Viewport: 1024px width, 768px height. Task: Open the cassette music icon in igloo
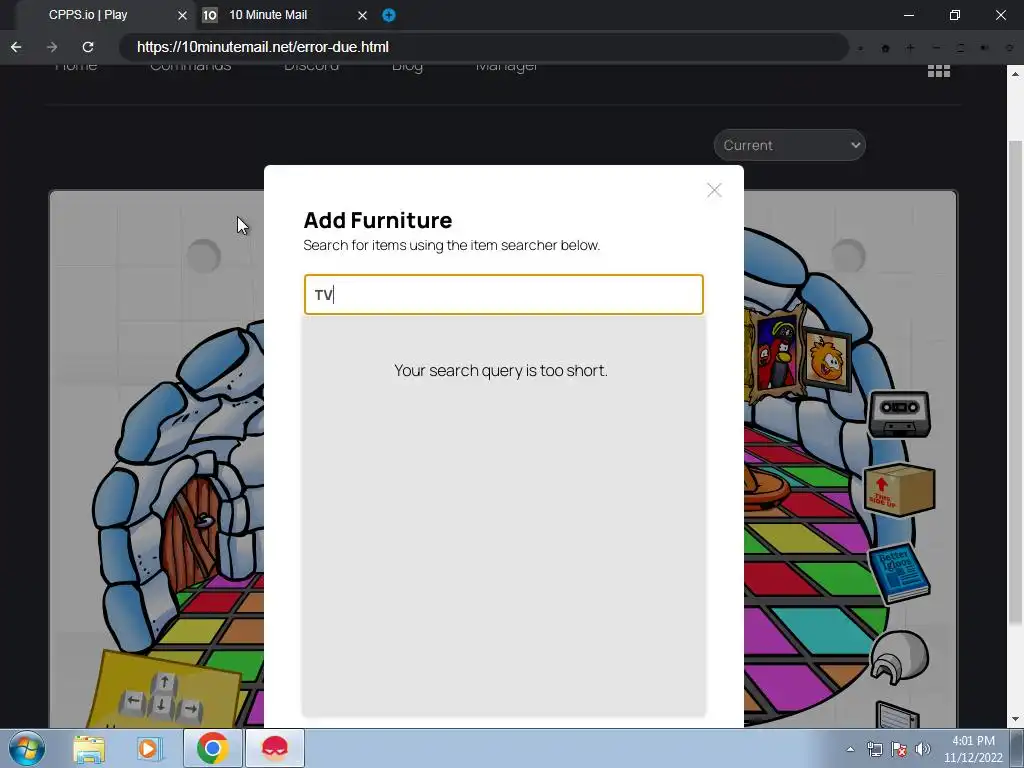(x=899, y=414)
